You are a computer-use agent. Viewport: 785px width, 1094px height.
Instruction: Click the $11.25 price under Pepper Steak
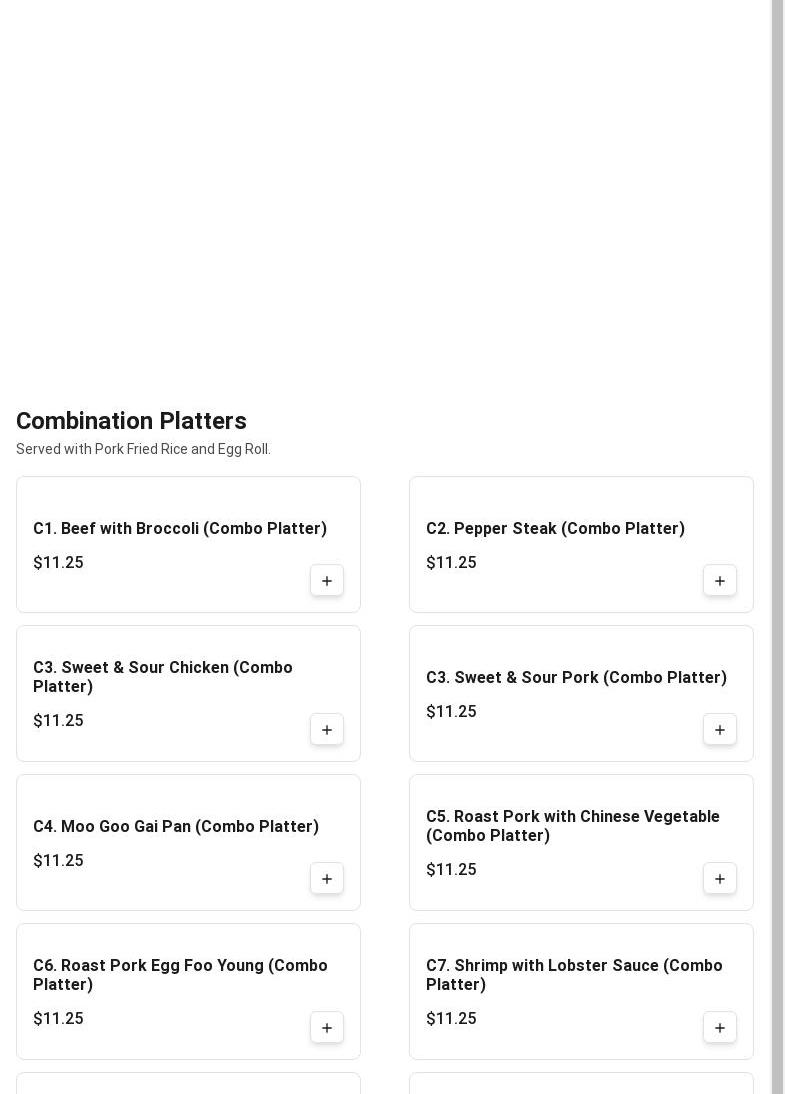(451, 562)
